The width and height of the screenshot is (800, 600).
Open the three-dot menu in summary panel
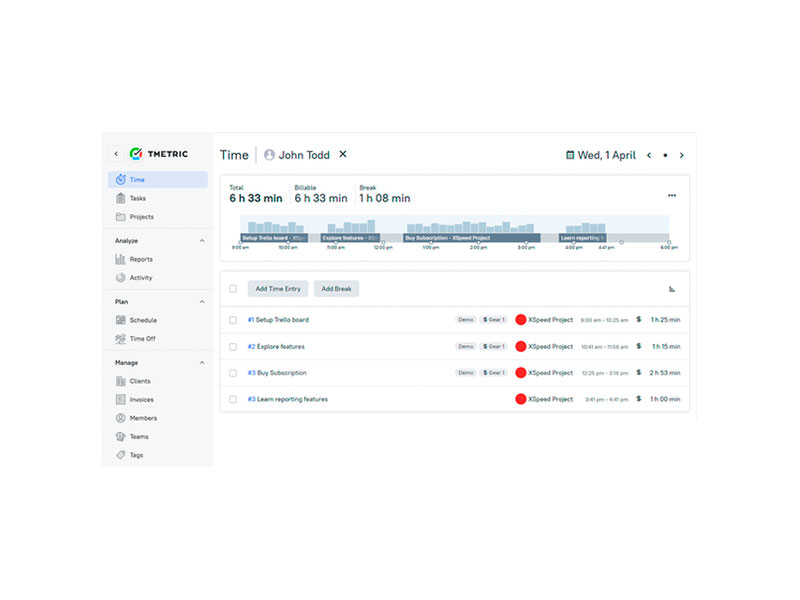click(672, 195)
